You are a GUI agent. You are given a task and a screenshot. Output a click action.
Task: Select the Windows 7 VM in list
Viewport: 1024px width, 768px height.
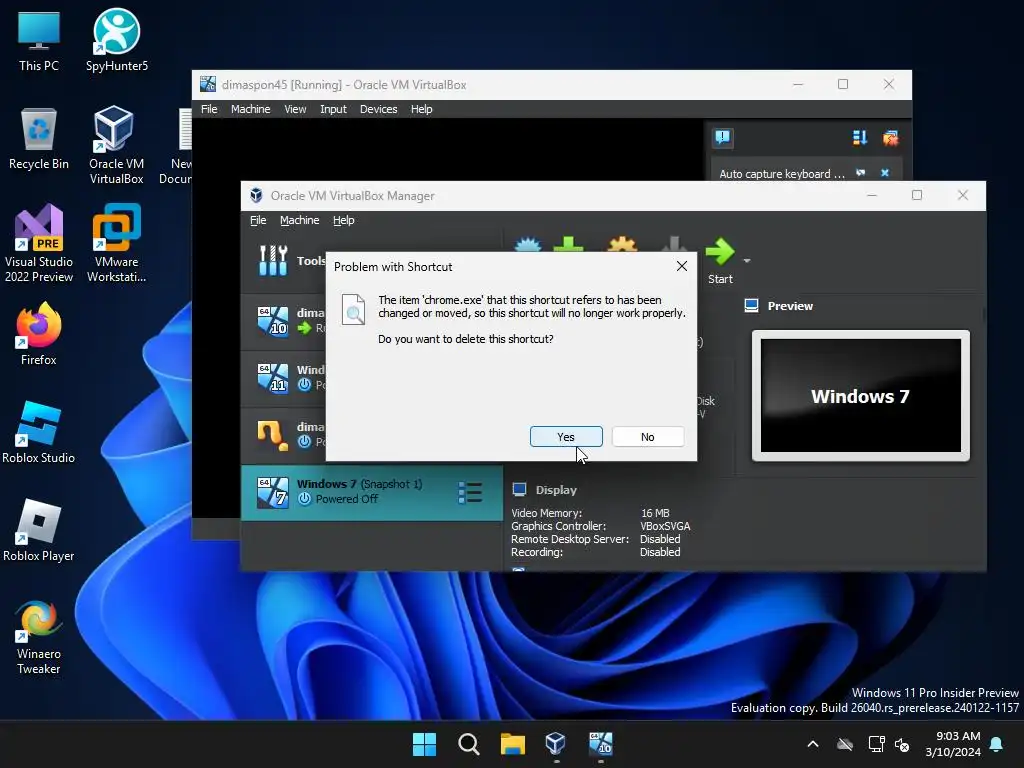coord(372,492)
